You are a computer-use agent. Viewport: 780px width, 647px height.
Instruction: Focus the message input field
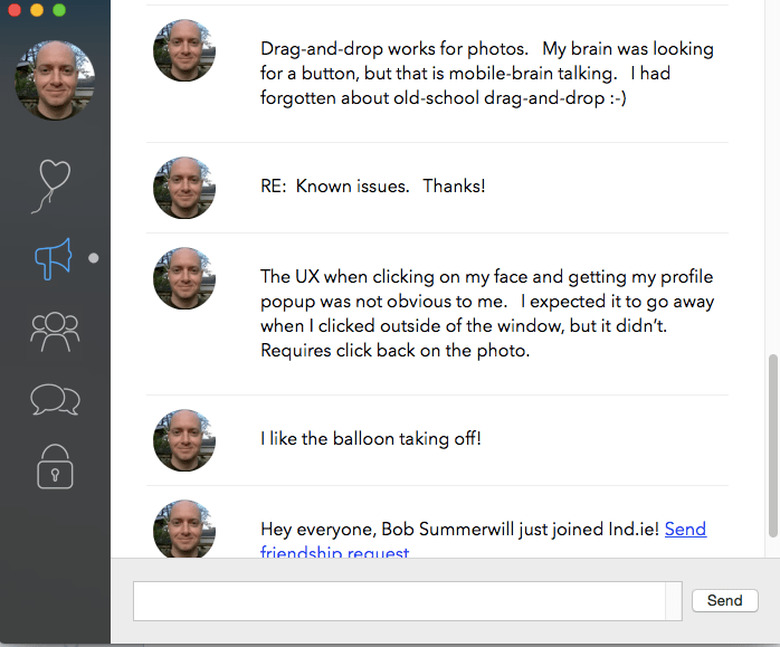[x=400, y=601]
